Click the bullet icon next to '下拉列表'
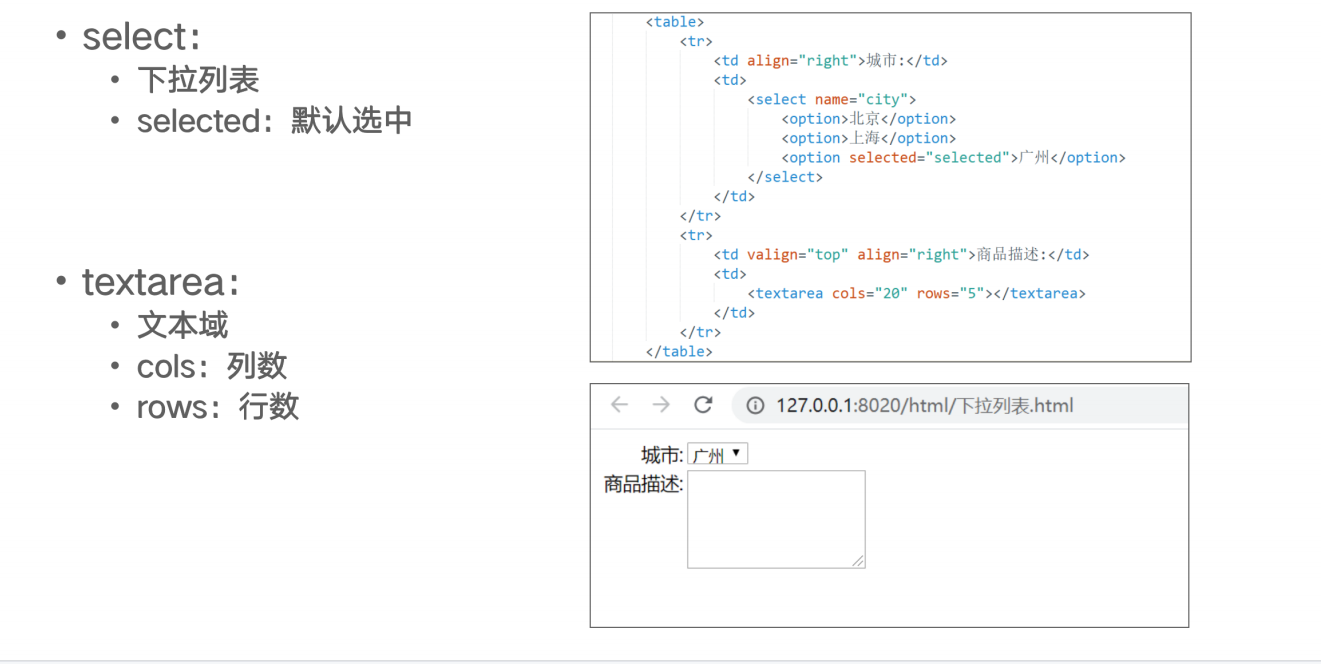1321x664 pixels. coord(117,79)
